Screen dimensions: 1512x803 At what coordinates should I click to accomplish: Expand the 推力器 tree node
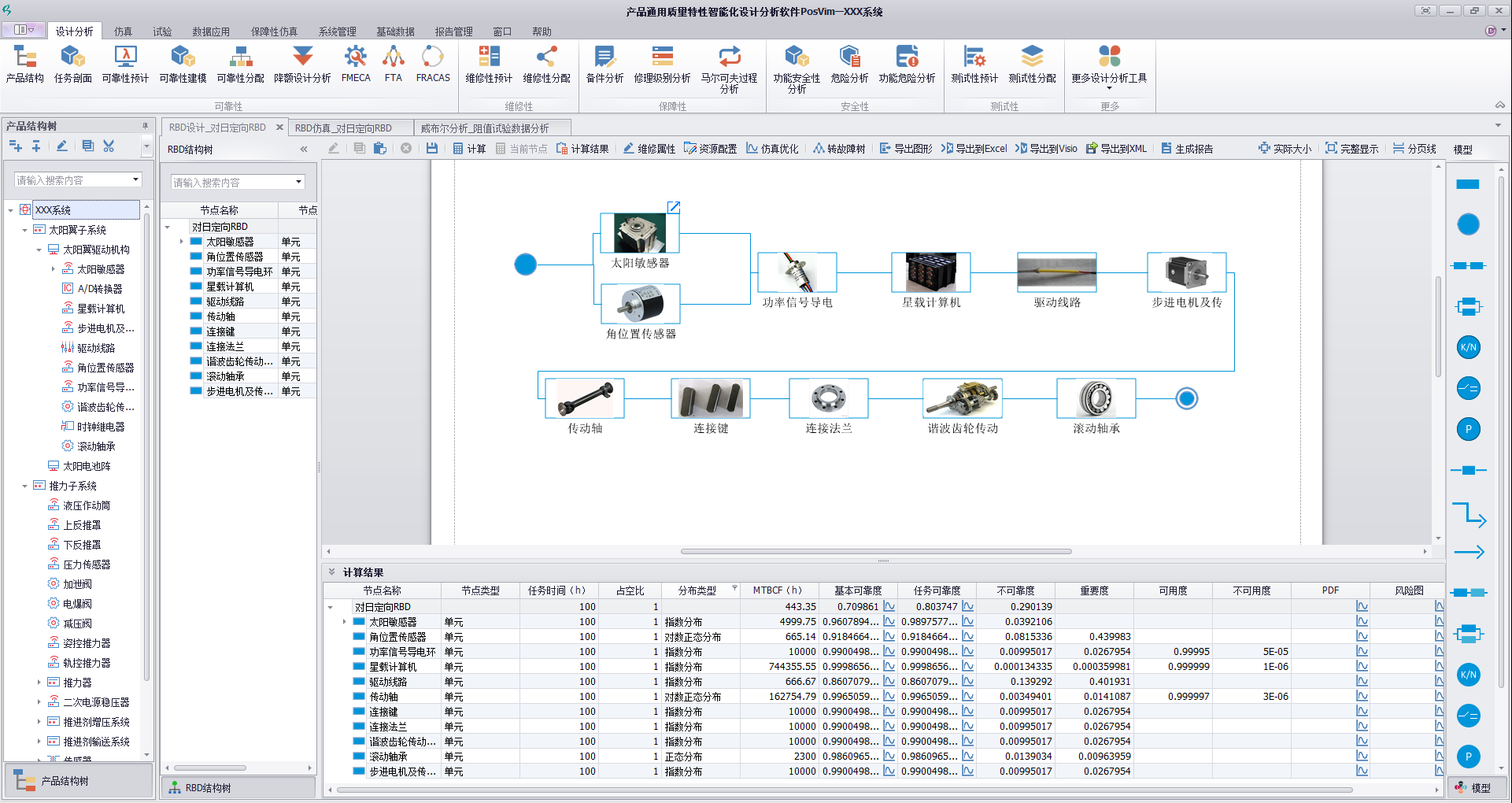[x=39, y=683]
